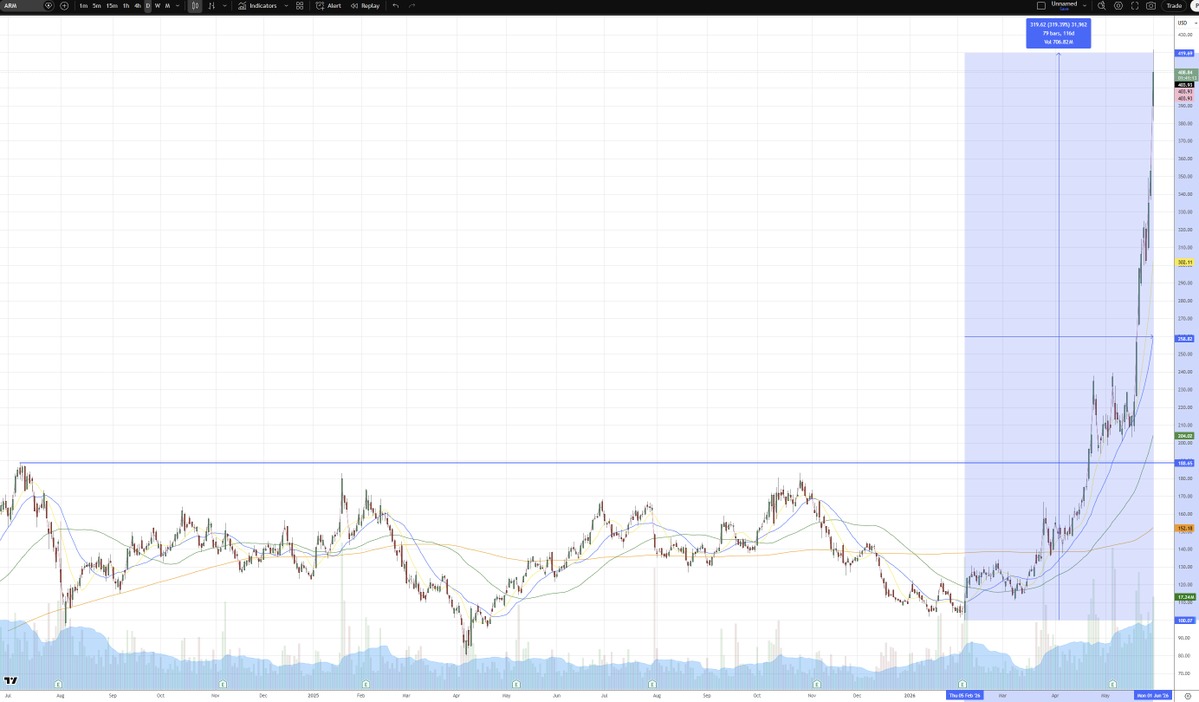Click the green 204.02 moving average label
Viewport: 1199px width, 702px height.
click(1184, 436)
